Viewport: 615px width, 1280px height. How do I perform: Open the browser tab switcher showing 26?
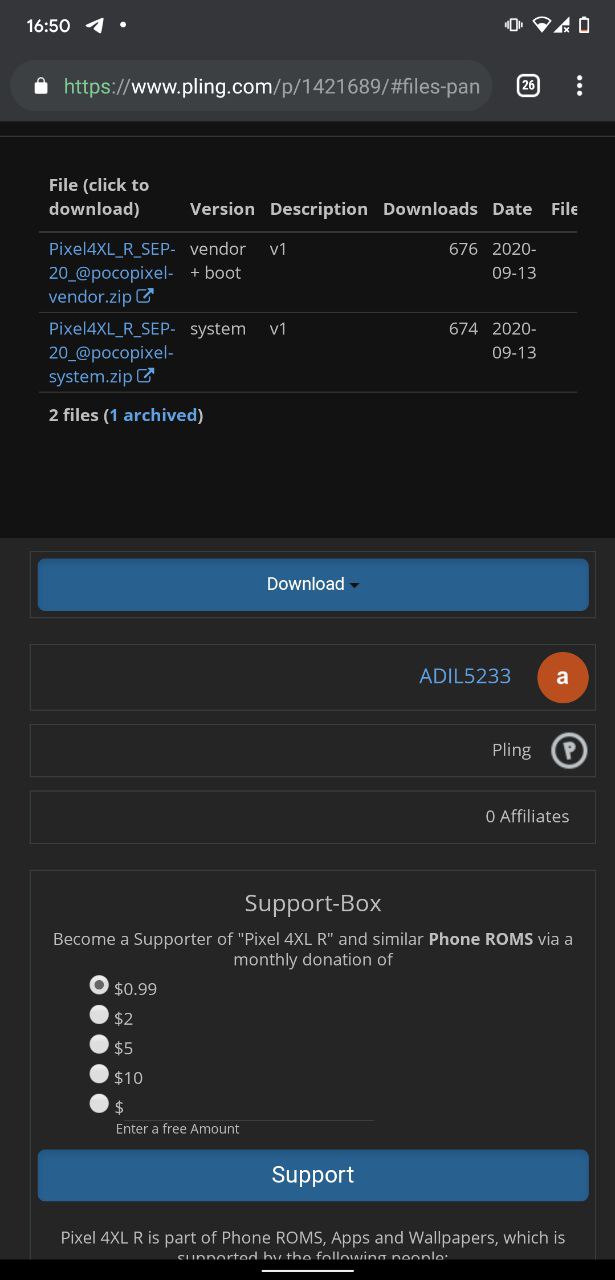point(528,86)
